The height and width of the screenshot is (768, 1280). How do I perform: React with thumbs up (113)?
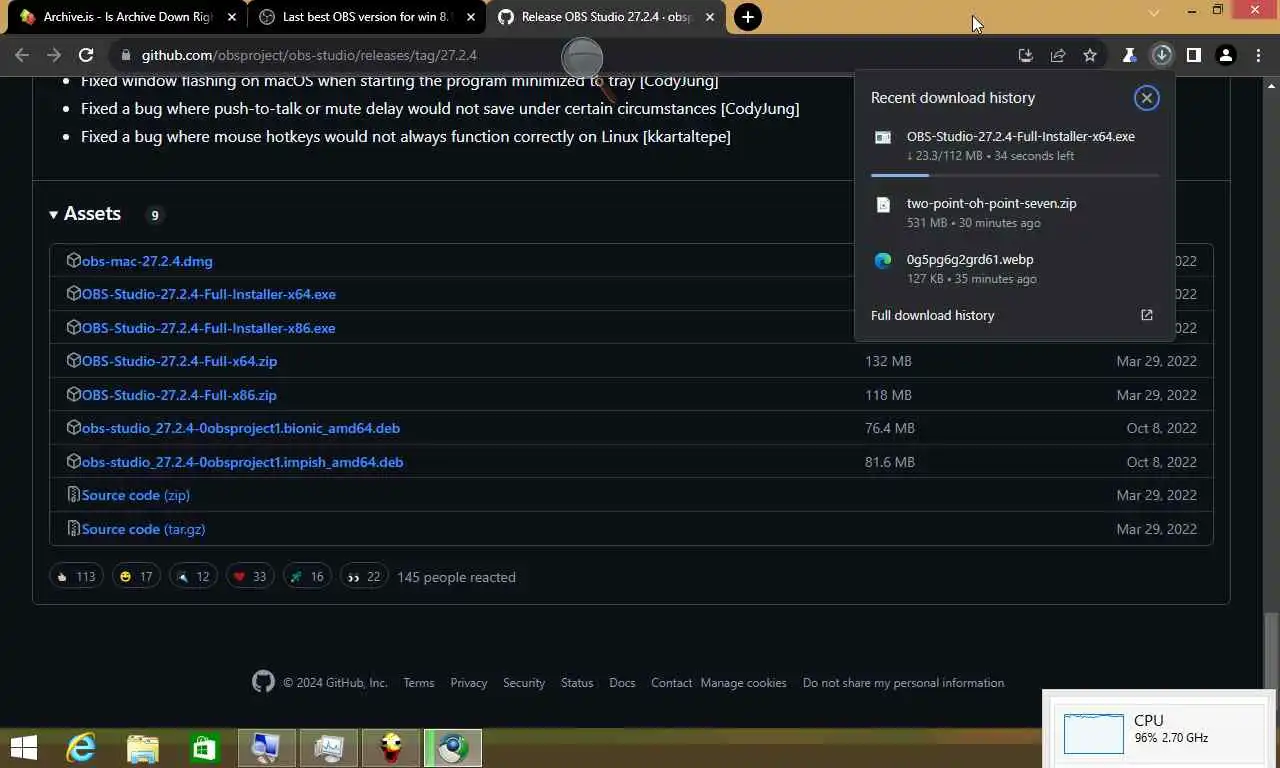point(77,577)
